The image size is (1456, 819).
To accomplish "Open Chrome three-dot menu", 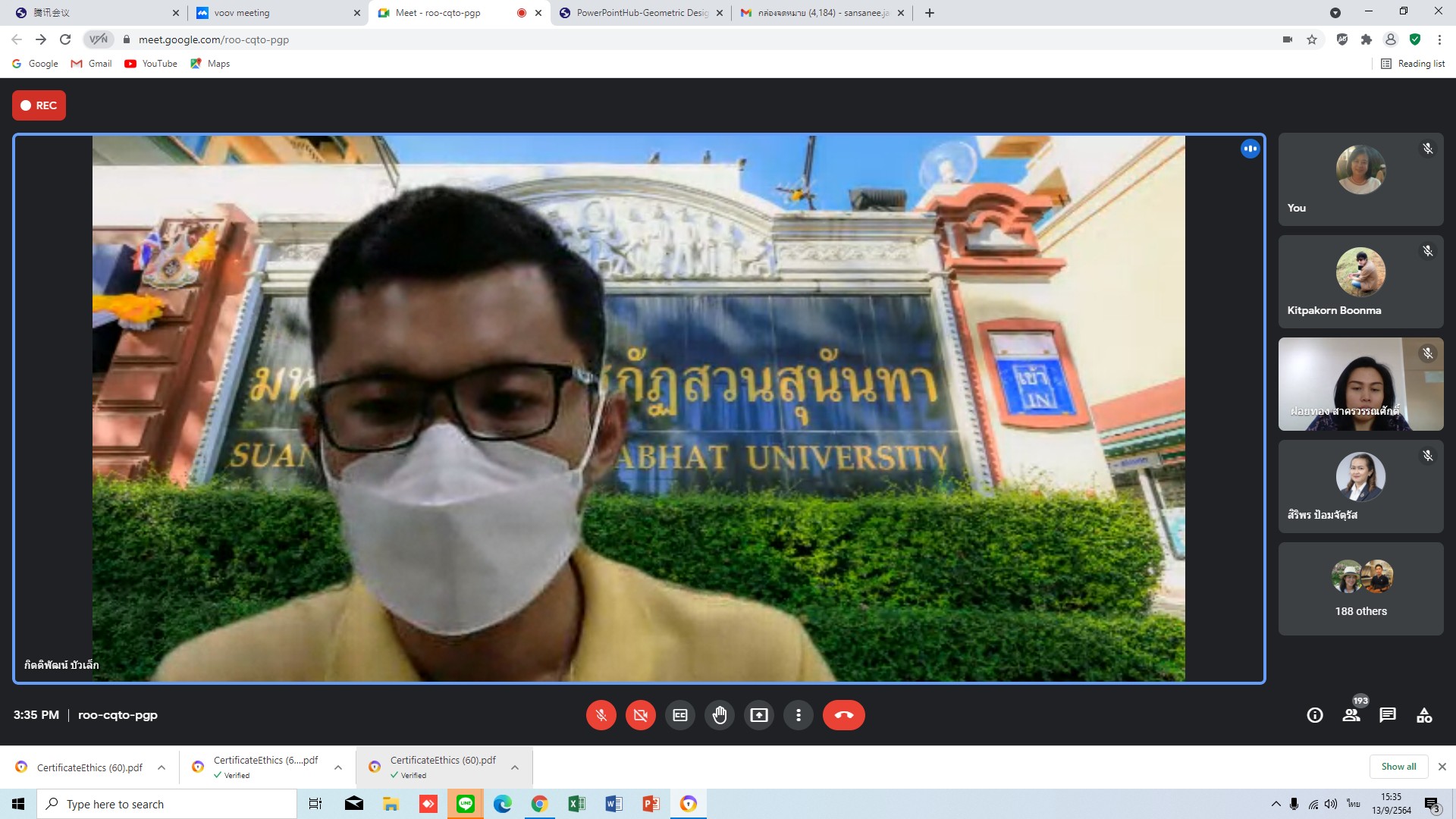I will (1439, 39).
